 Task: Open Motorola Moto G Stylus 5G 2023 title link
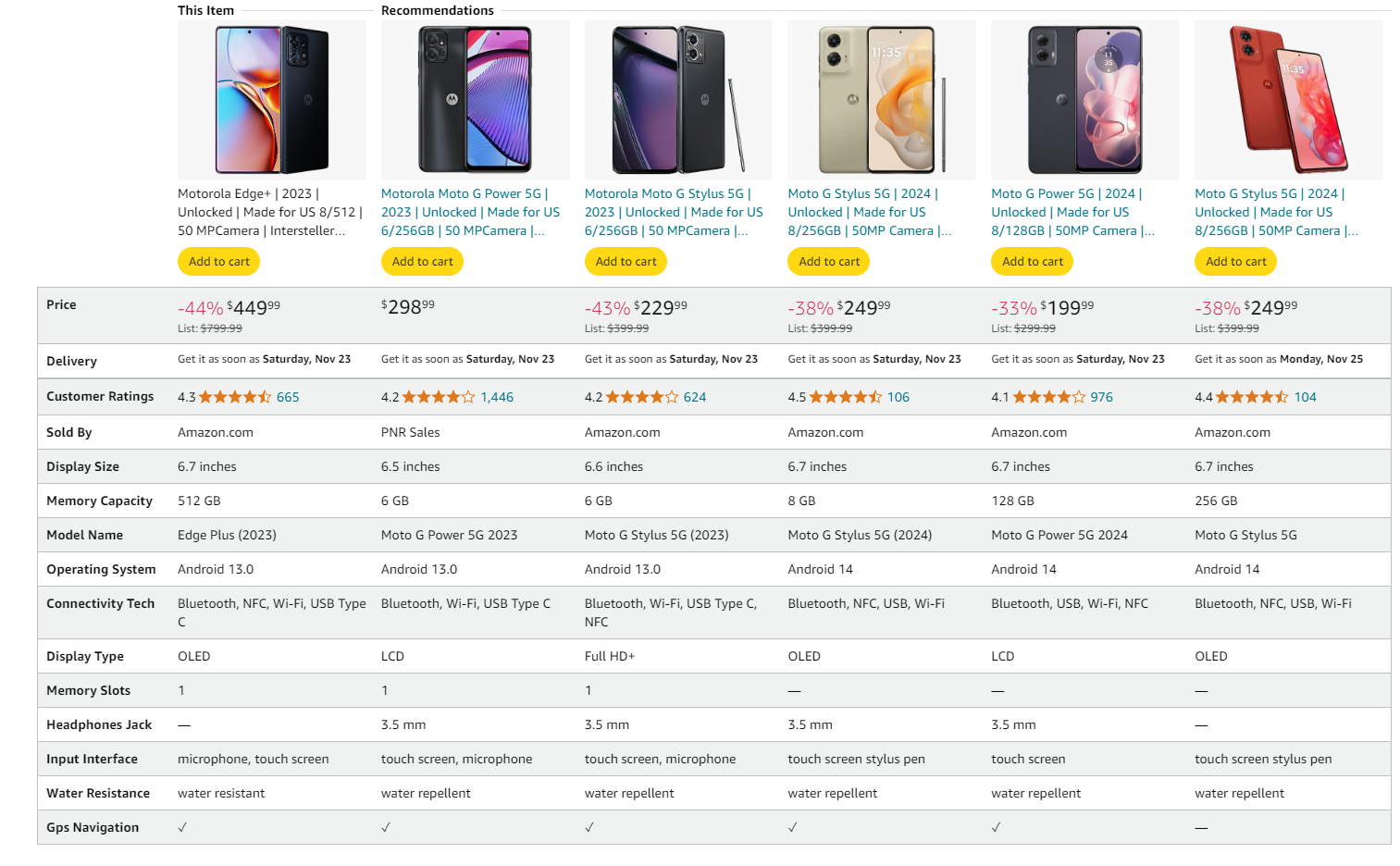pos(675,212)
